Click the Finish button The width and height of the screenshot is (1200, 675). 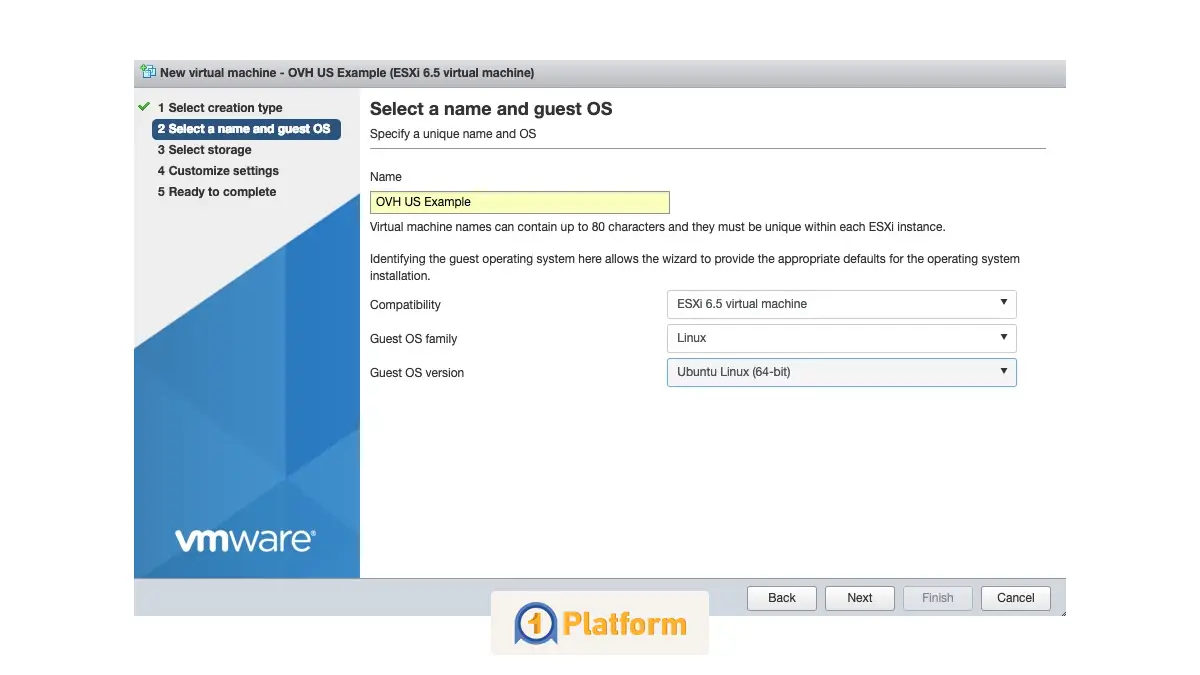(937, 597)
